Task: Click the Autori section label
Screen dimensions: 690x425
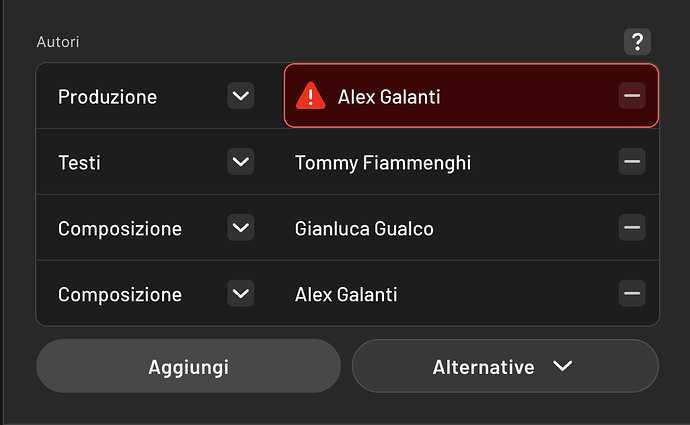Action: coord(58,42)
